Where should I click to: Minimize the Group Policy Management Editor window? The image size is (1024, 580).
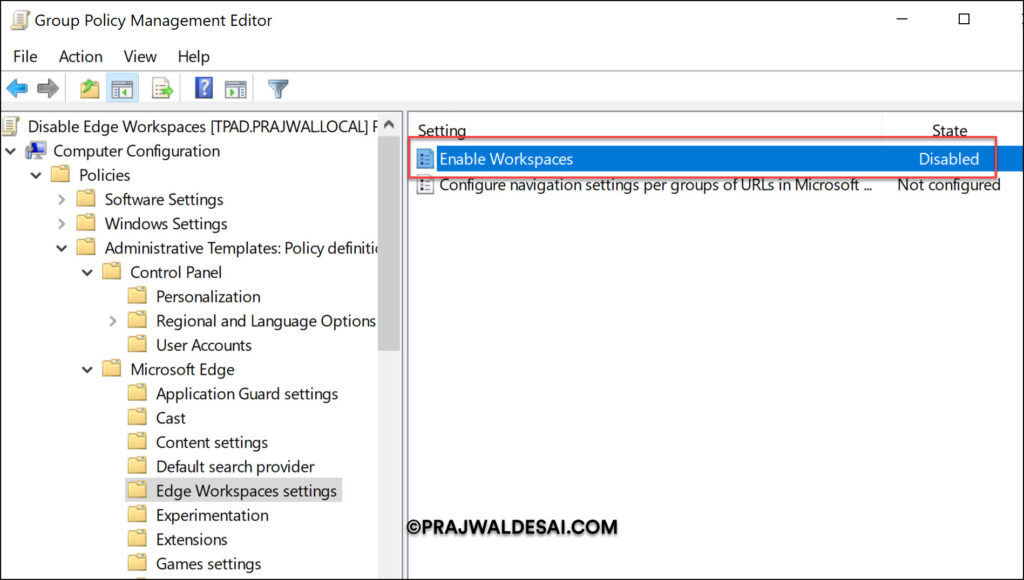902,20
